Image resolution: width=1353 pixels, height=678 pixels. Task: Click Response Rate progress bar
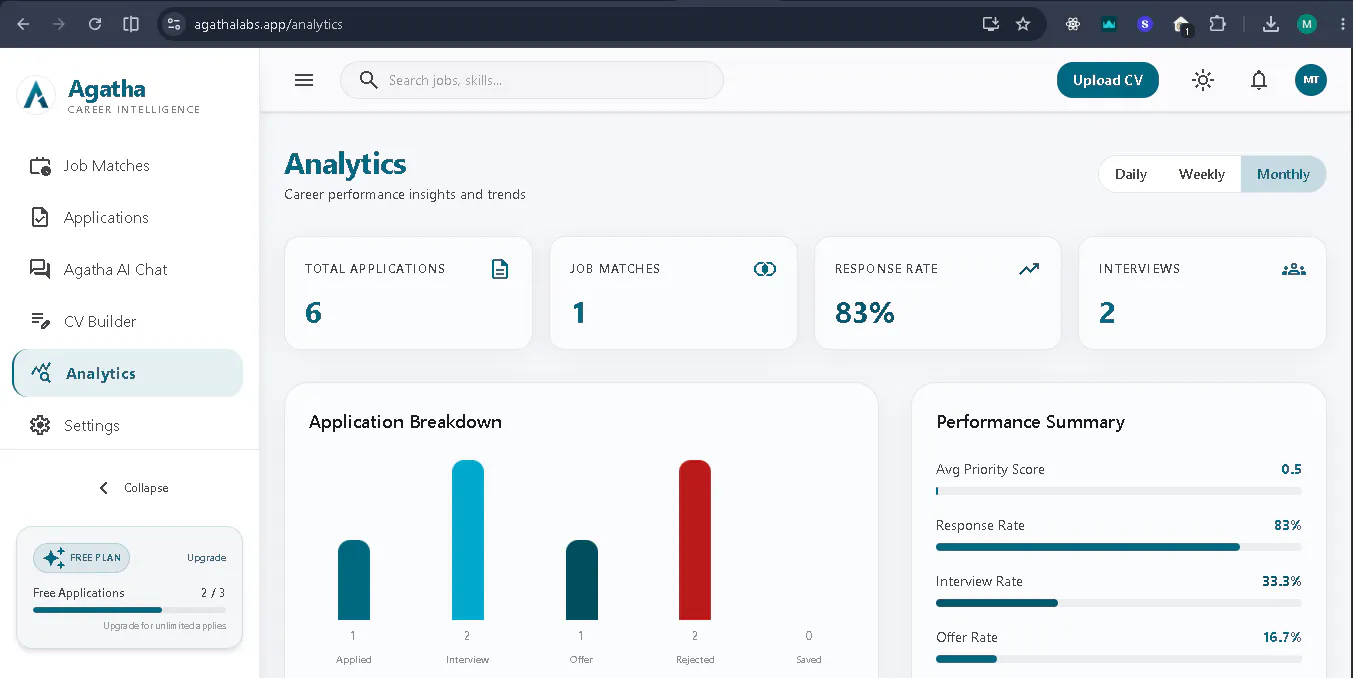click(1119, 547)
